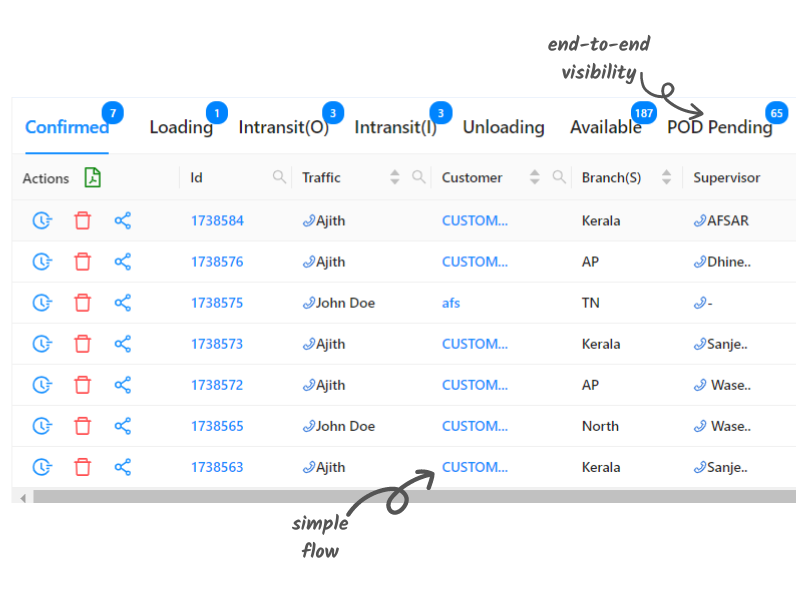Screen dimensions: 800x600
Task: Sort by Branch(S) column arrows
Action: pos(662,178)
